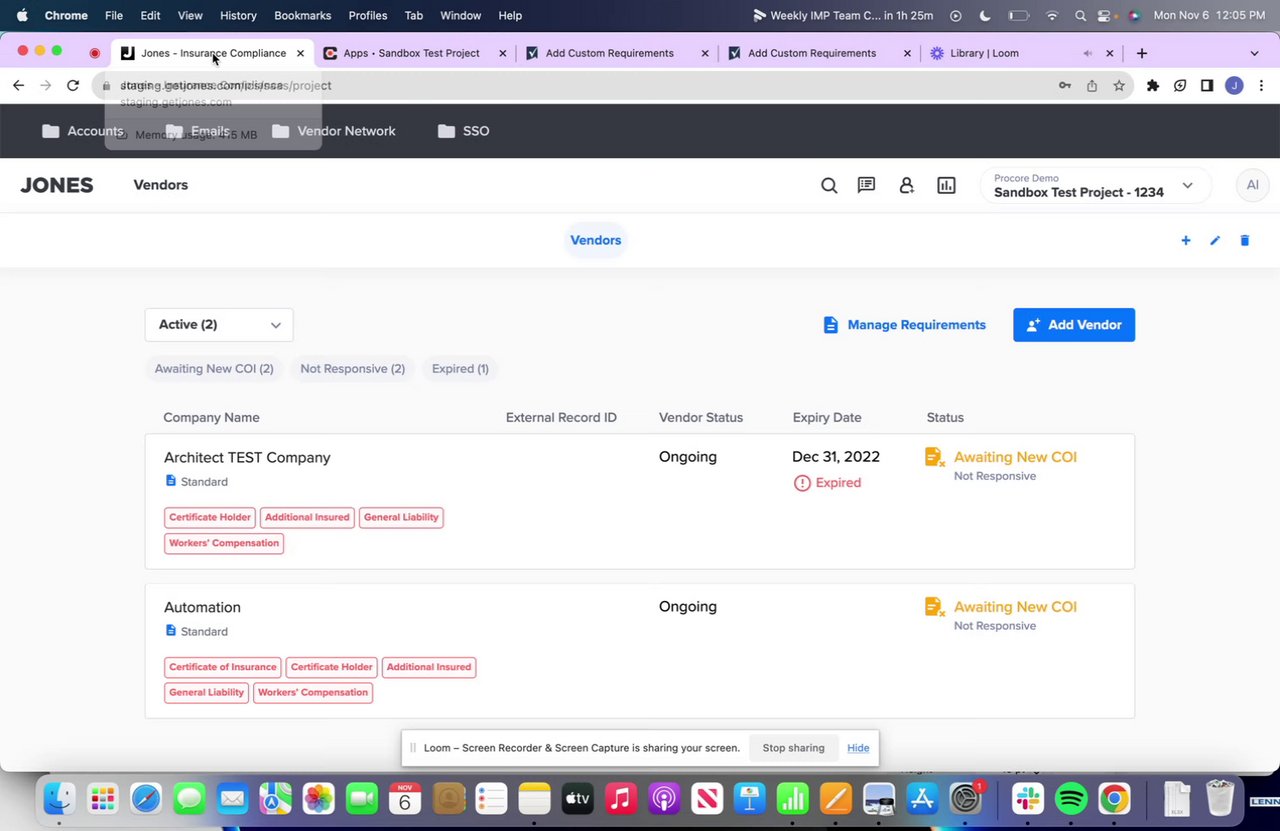Image resolution: width=1280 pixels, height=831 pixels.
Task: Open Chrome extensions puzzle icon
Action: click(x=1153, y=86)
